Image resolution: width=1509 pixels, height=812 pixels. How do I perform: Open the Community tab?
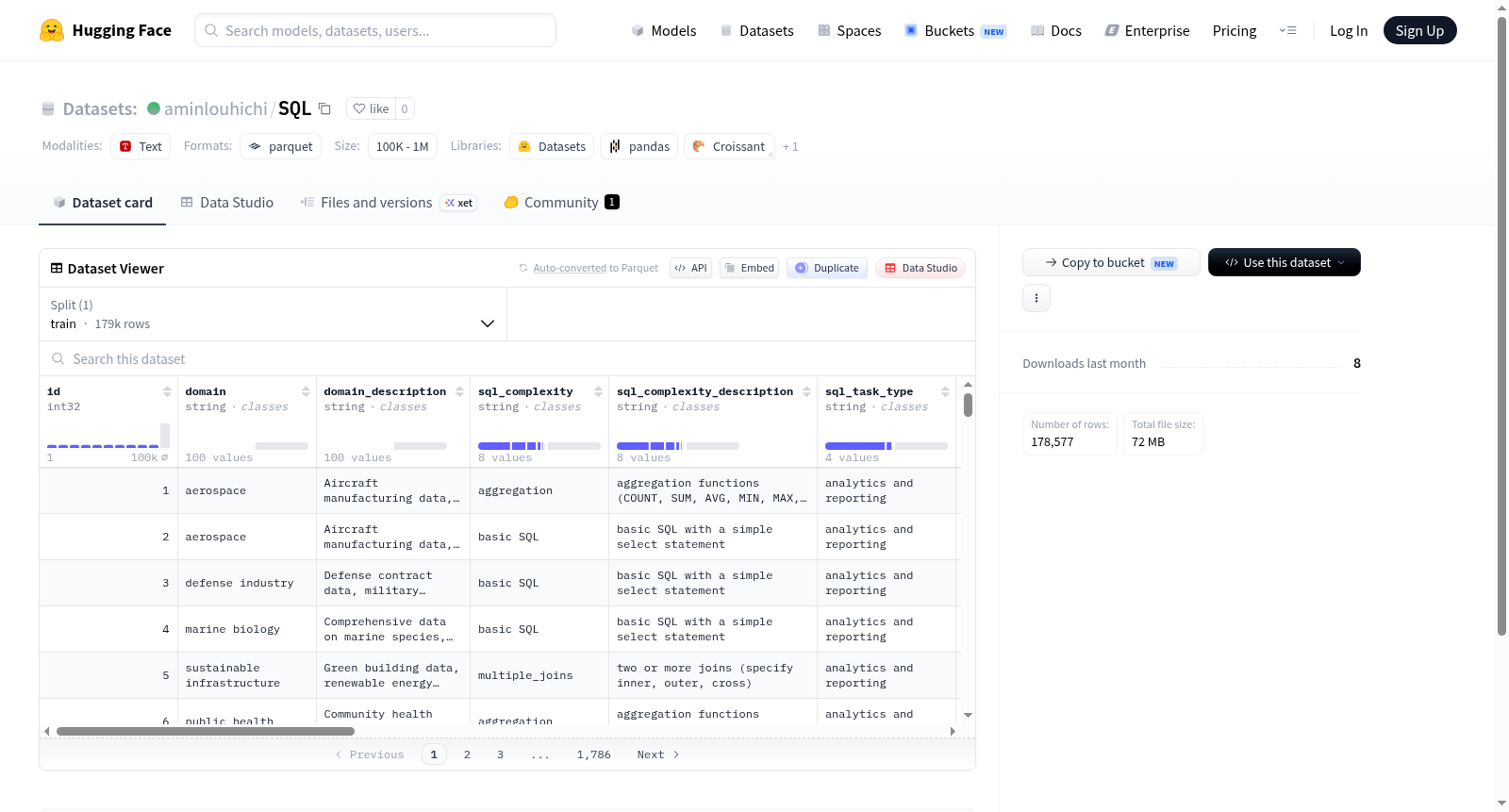pyautogui.click(x=561, y=202)
